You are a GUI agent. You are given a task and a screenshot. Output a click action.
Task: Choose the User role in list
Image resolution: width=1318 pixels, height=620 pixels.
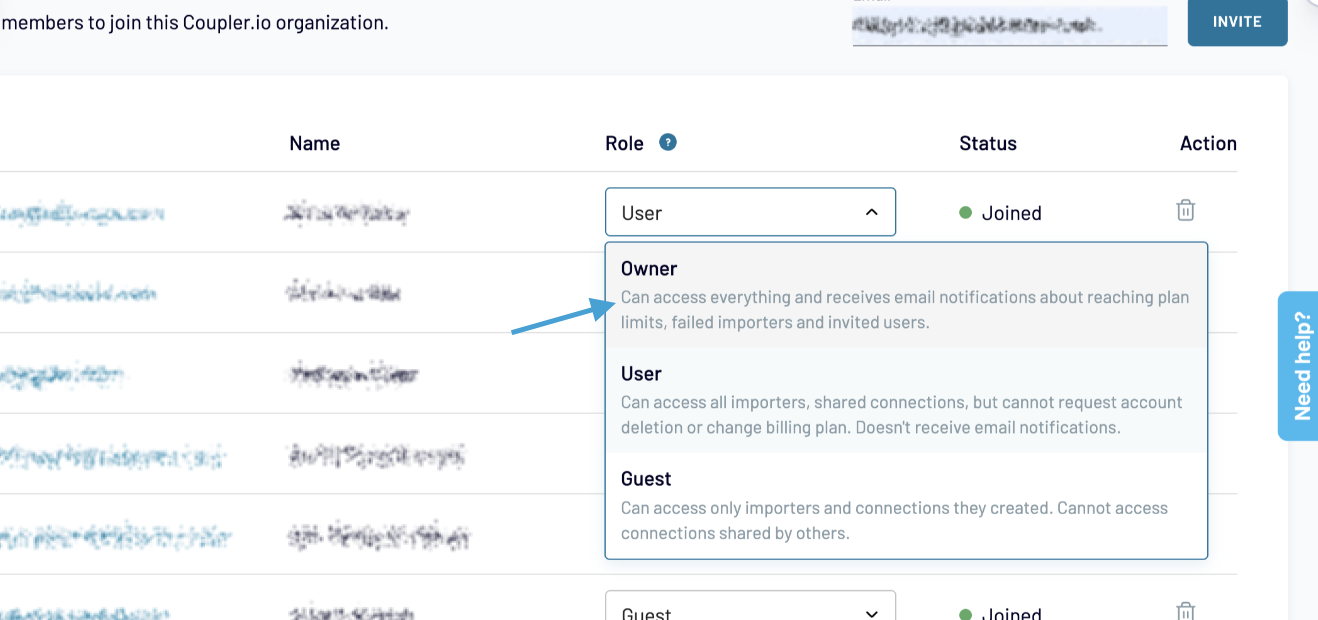tap(906, 400)
